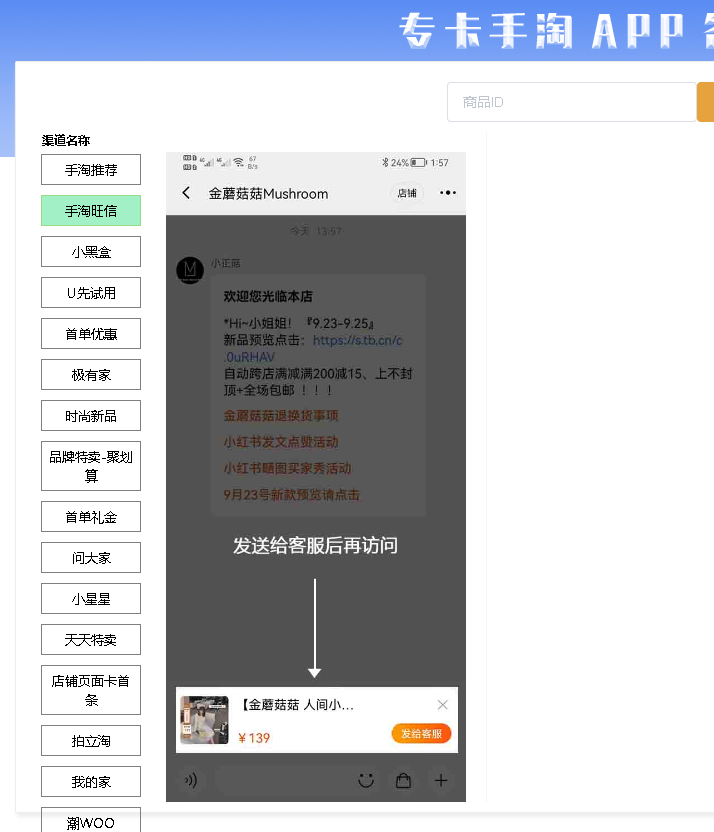Click the battery status icon

419,162
